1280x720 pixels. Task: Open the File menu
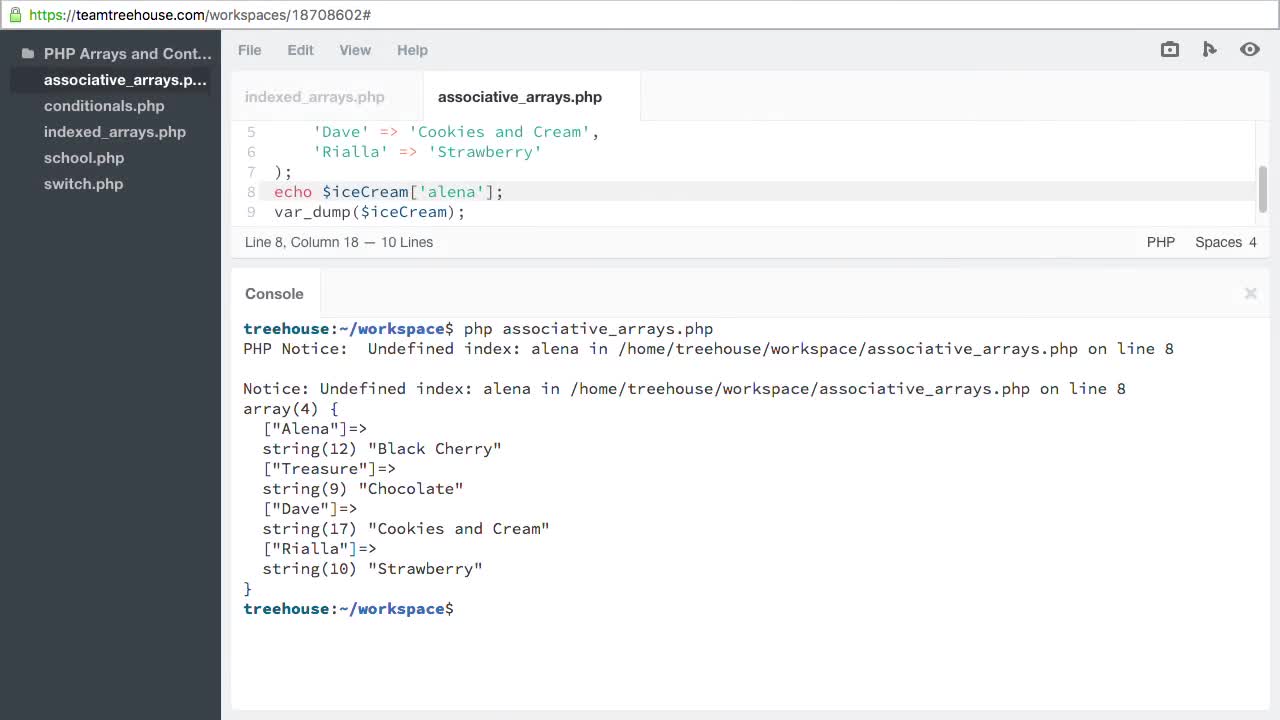coord(249,50)
